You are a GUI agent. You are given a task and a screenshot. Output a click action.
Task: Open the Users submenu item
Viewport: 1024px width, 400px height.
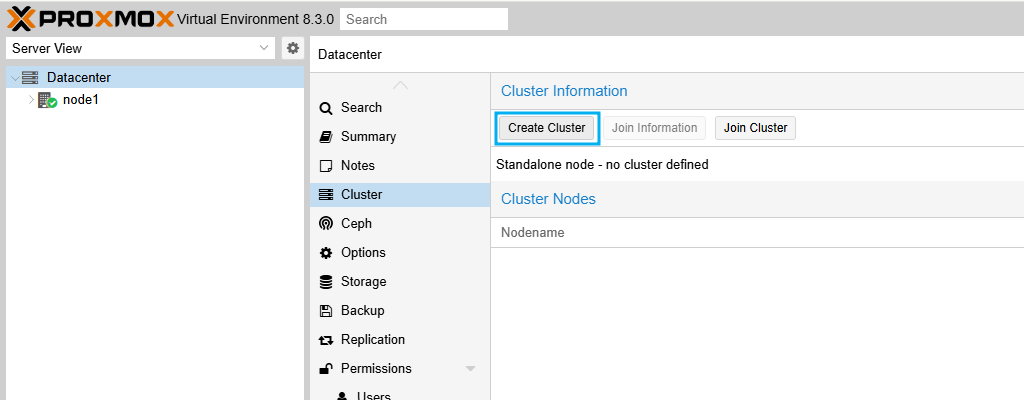[400, 394]
